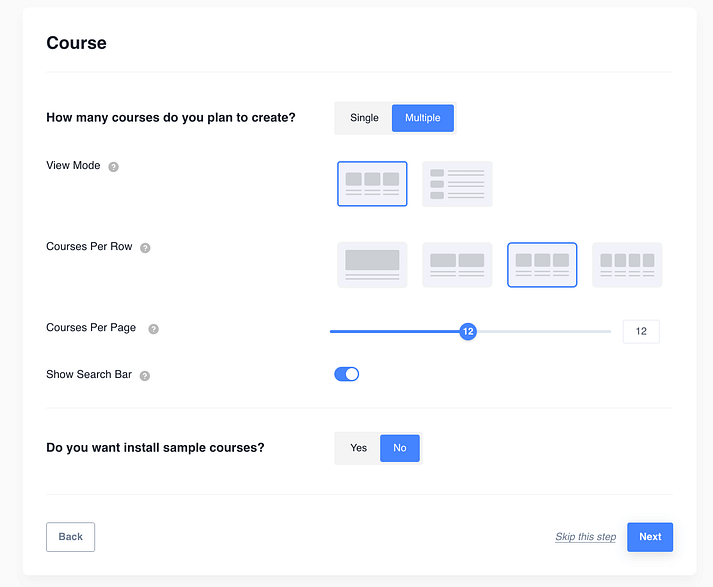
Task: Click help icon next to Courses Per Row
Action: pos(145,248)
